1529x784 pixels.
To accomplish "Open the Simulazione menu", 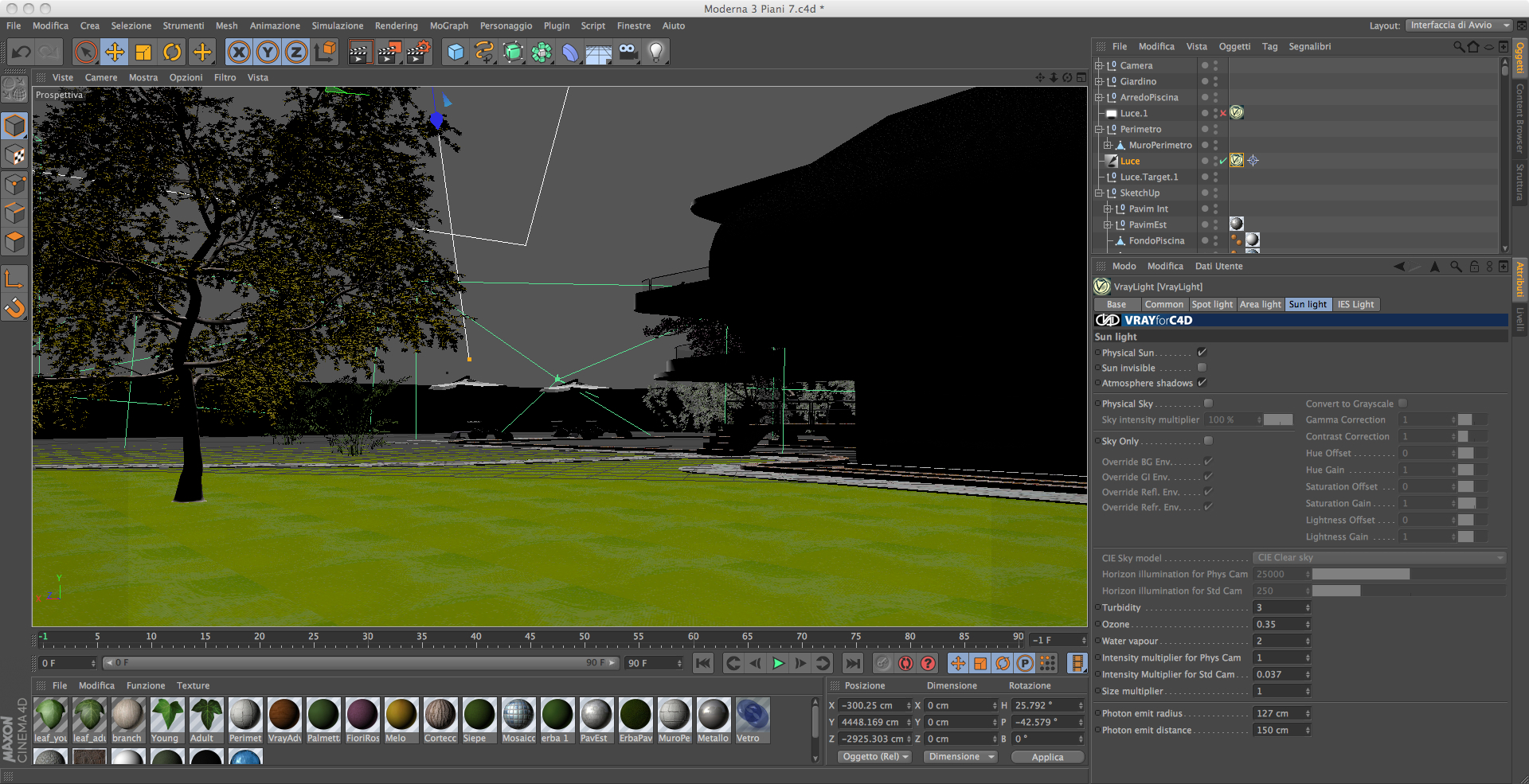I will [337, 25].
